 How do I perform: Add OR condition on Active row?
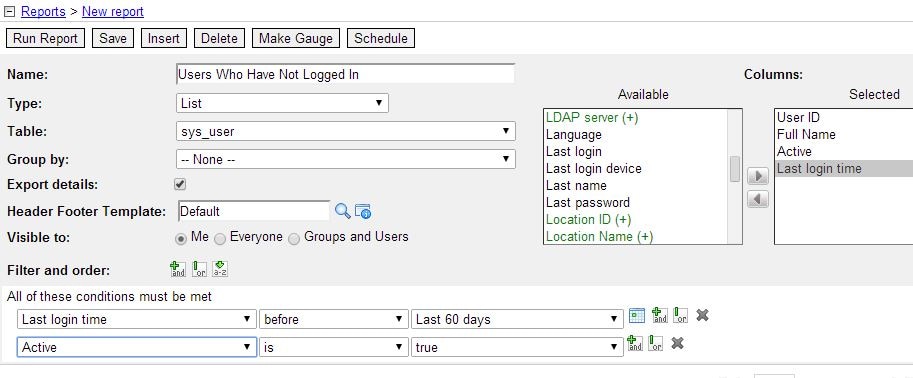pyautogui.click(x=656, y=343)
